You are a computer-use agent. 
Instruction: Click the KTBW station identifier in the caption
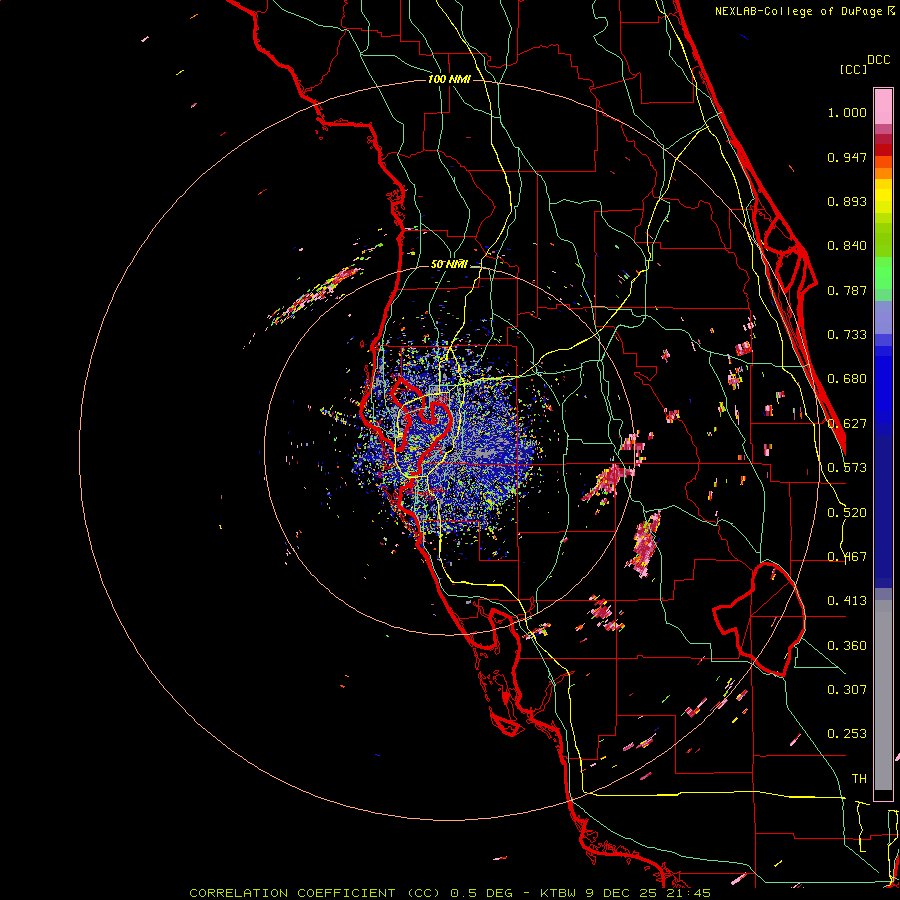pos(557,893)
